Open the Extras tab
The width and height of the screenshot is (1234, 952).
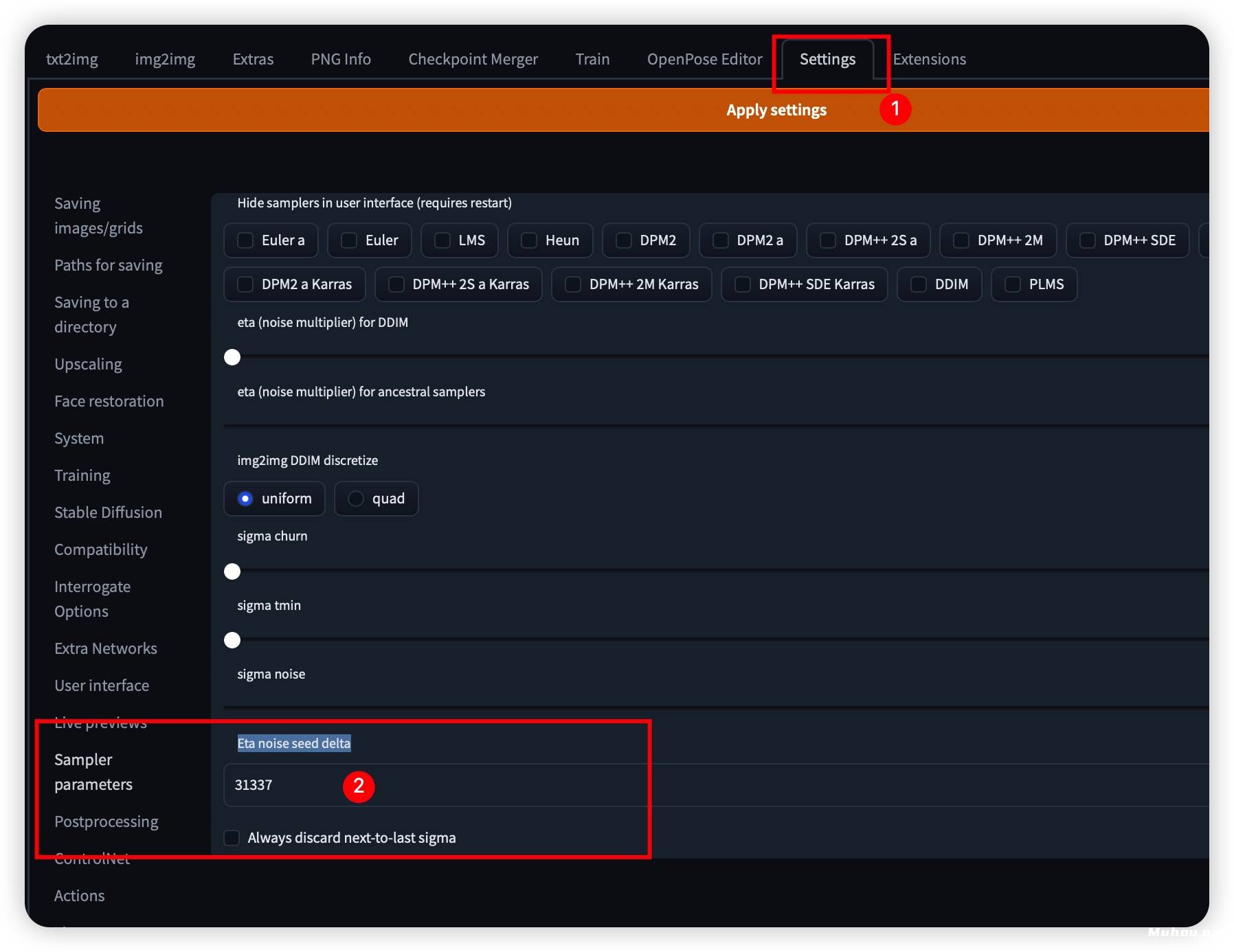coord(253,59)
